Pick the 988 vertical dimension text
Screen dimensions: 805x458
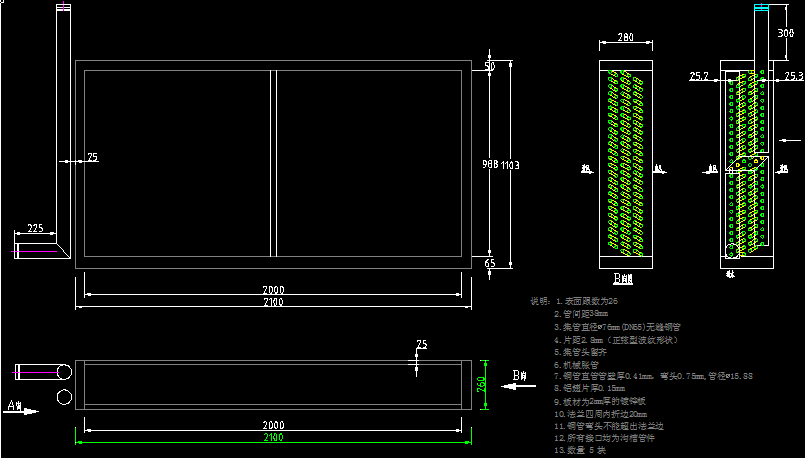coord(489,164)
